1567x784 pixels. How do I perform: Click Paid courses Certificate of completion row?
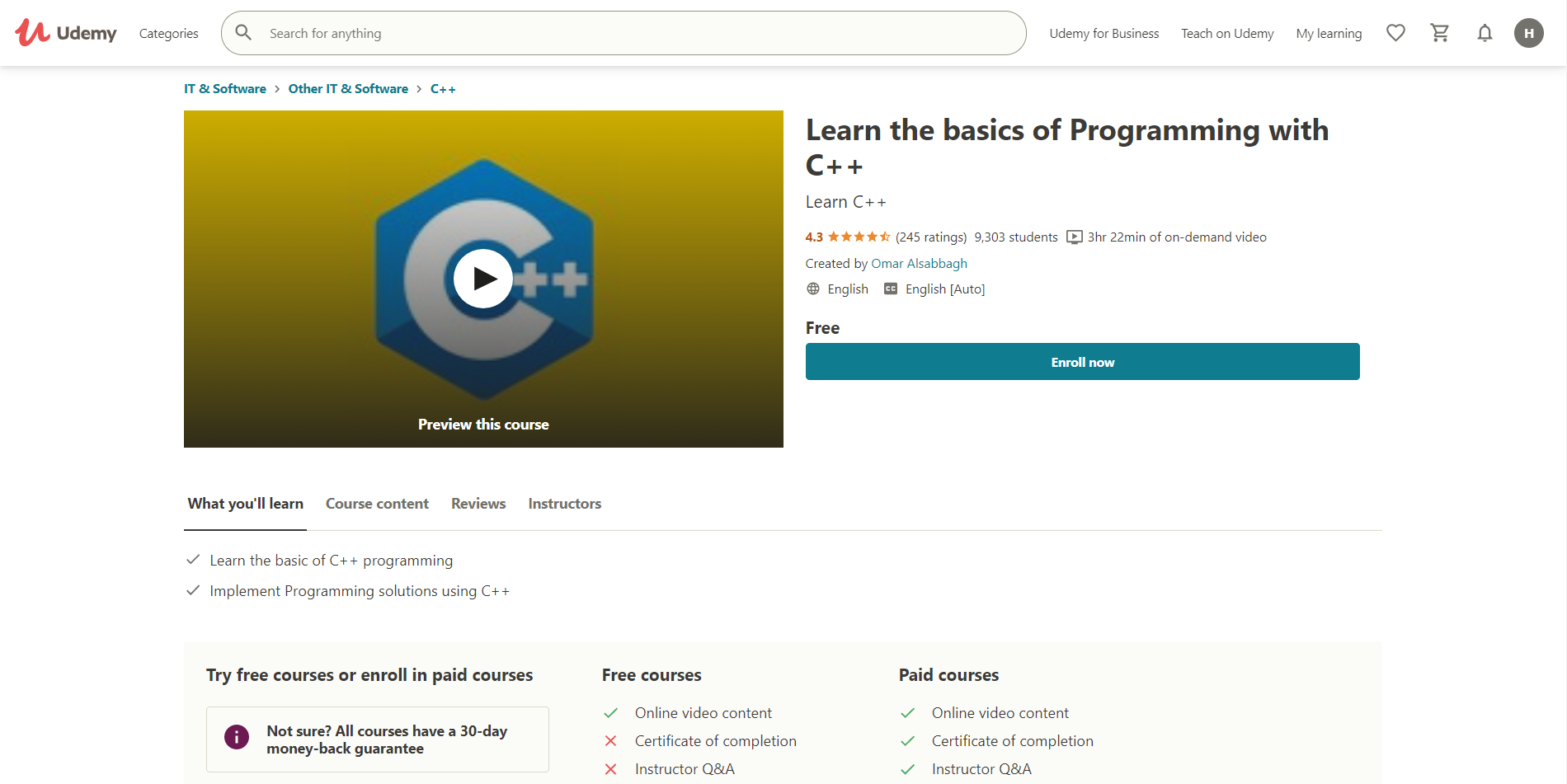coord(997,741)
